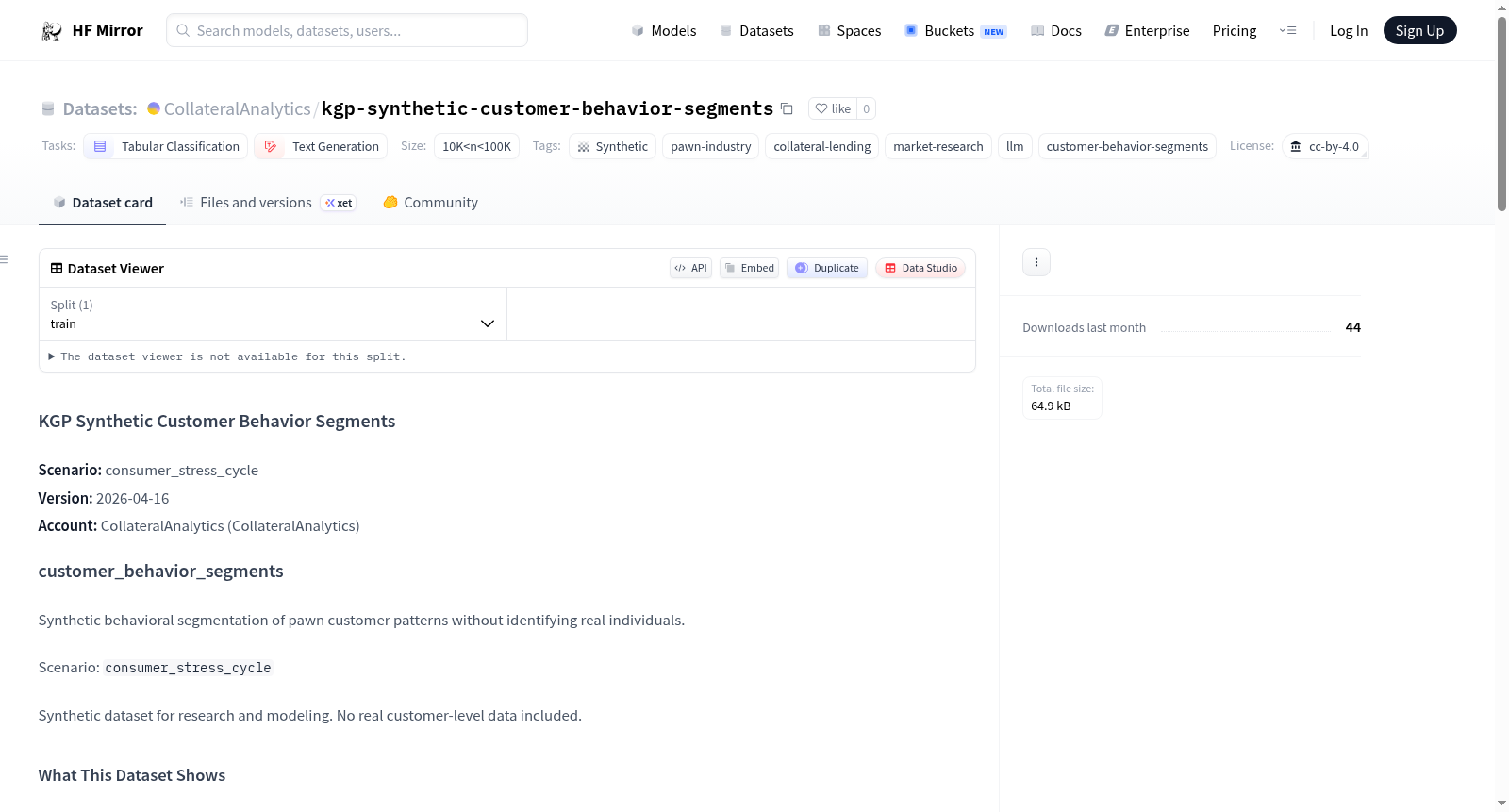1509x812 pixels.
Task: Click the HF Mirror logo icon
Action: (x=52, y=31)
